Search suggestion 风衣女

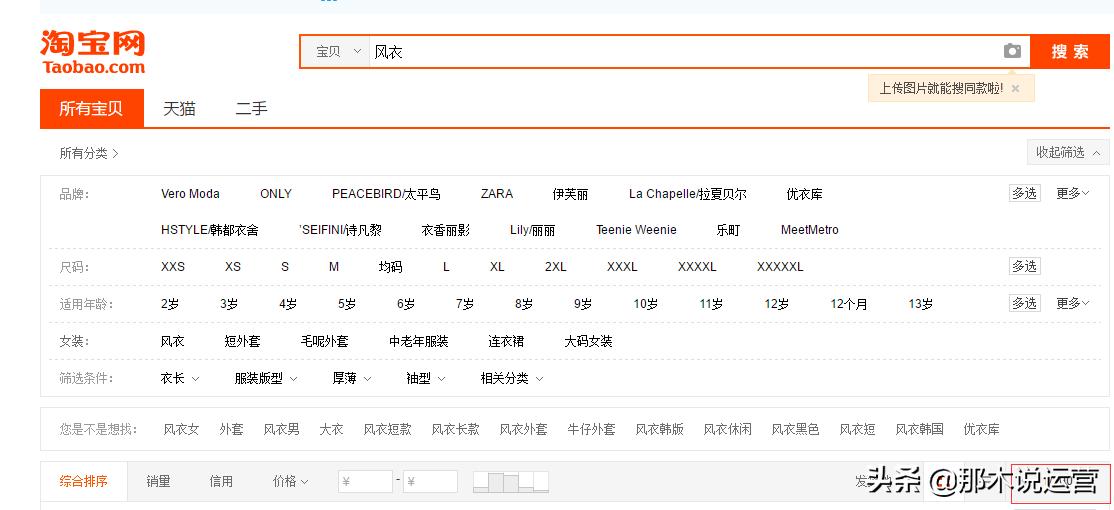pos(181,430)
